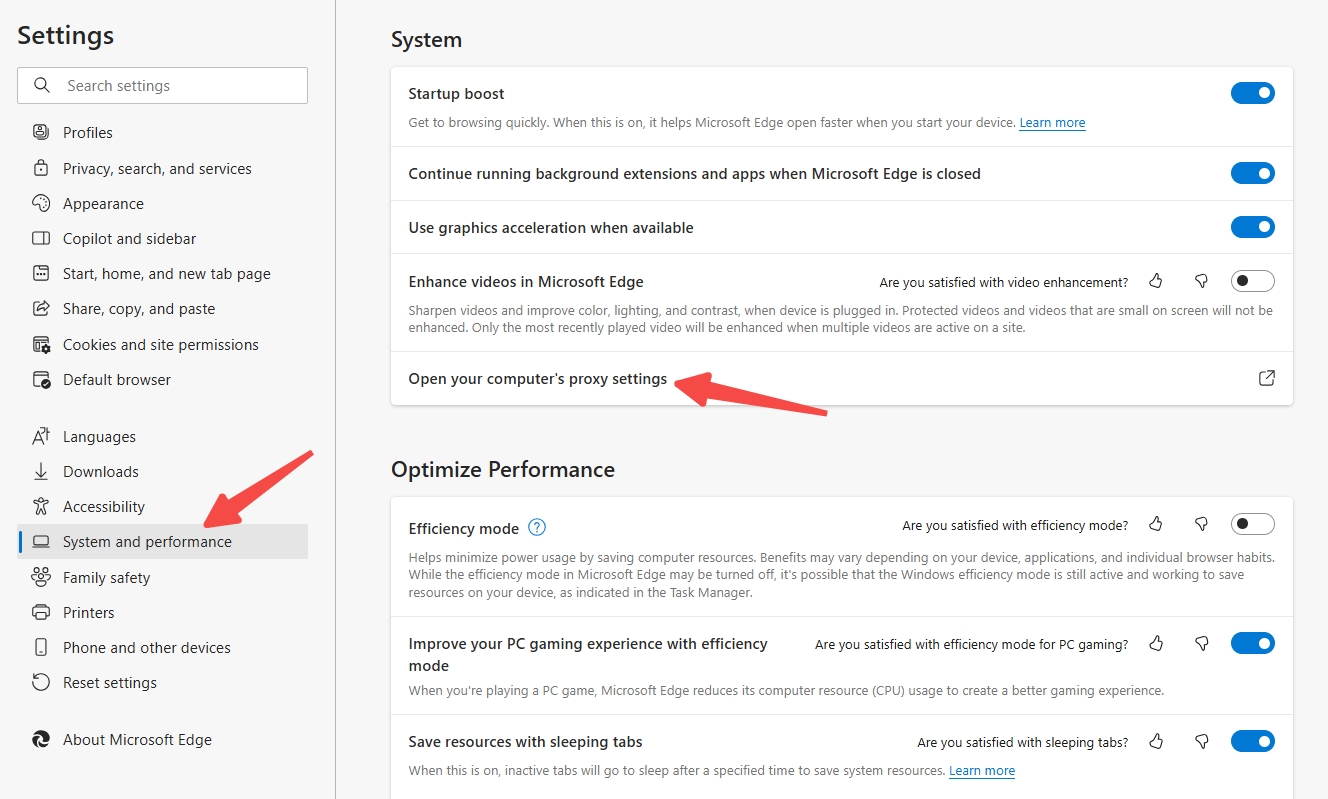Click the About Microsoft Edge logo icon
This screenshot has width=1328, height=799.
click(x=41, y=739)
